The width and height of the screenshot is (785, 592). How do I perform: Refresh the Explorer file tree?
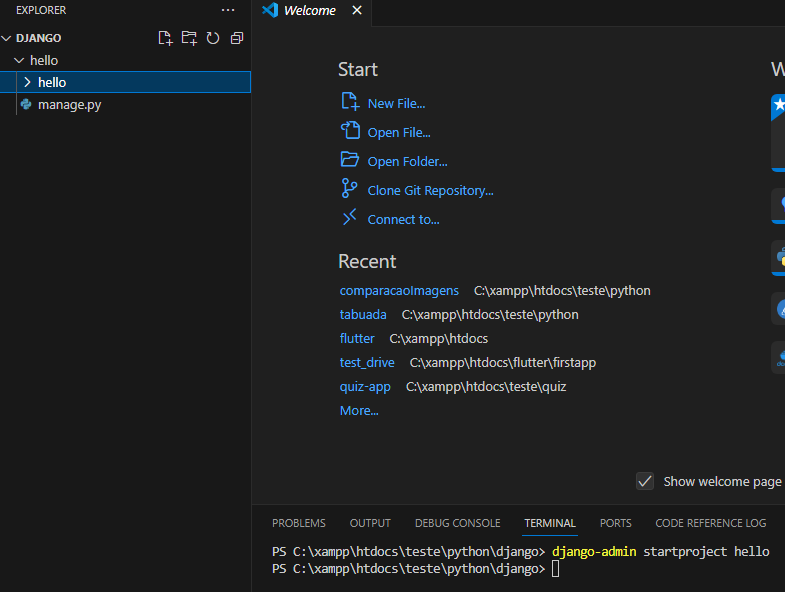213,38
